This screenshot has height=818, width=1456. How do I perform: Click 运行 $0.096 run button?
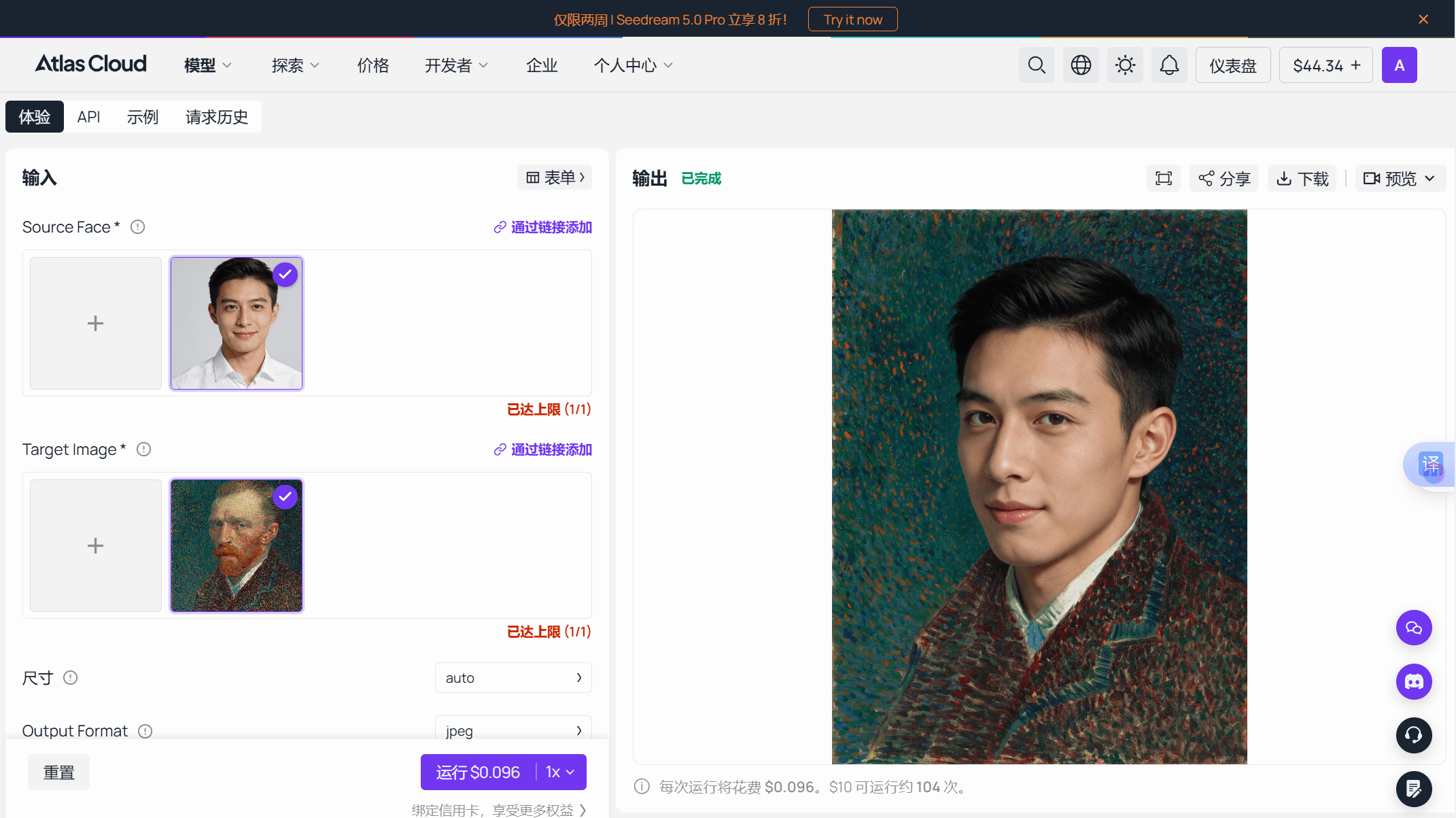[478, 772]
